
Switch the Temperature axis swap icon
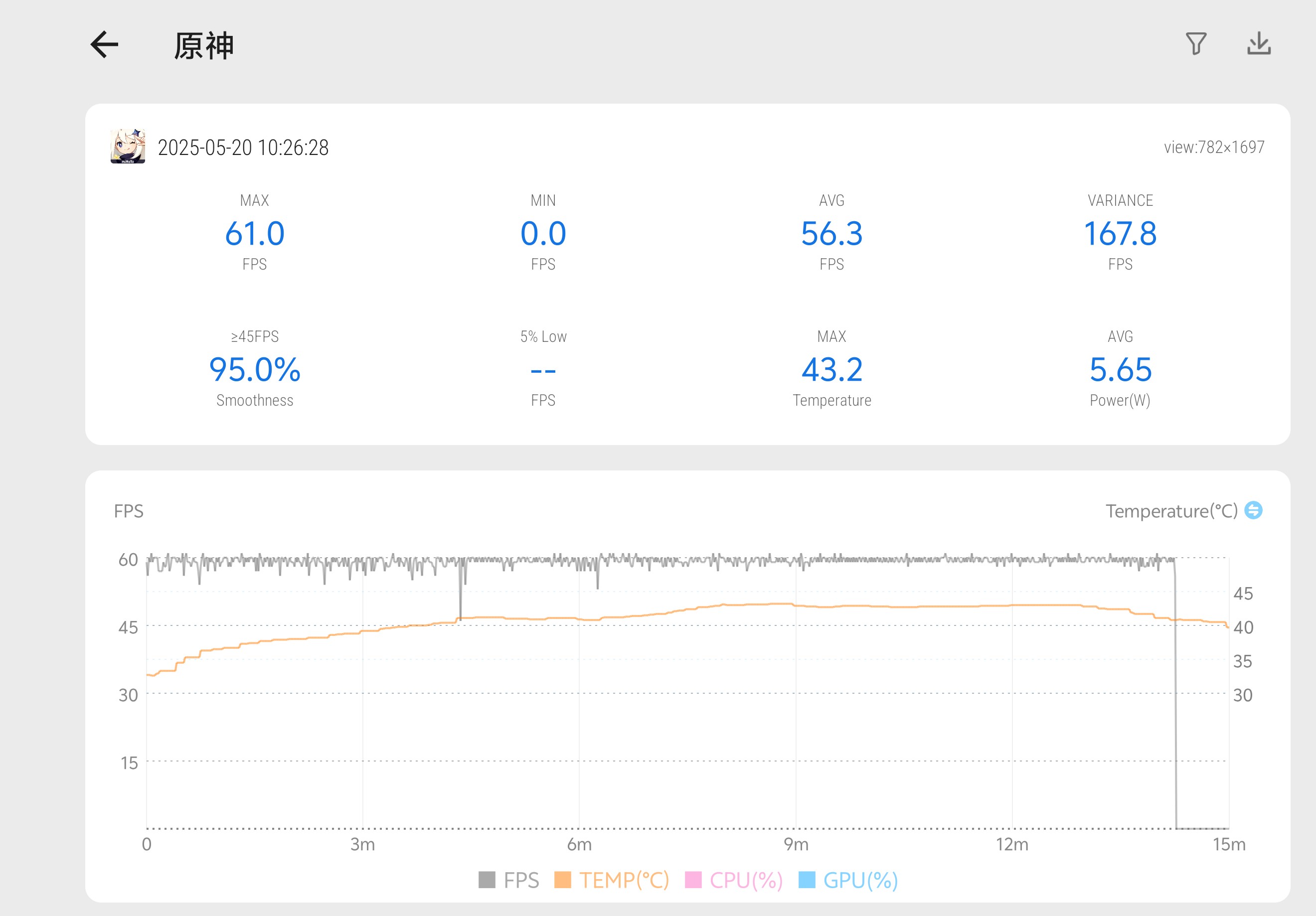tap(1254, 510)
